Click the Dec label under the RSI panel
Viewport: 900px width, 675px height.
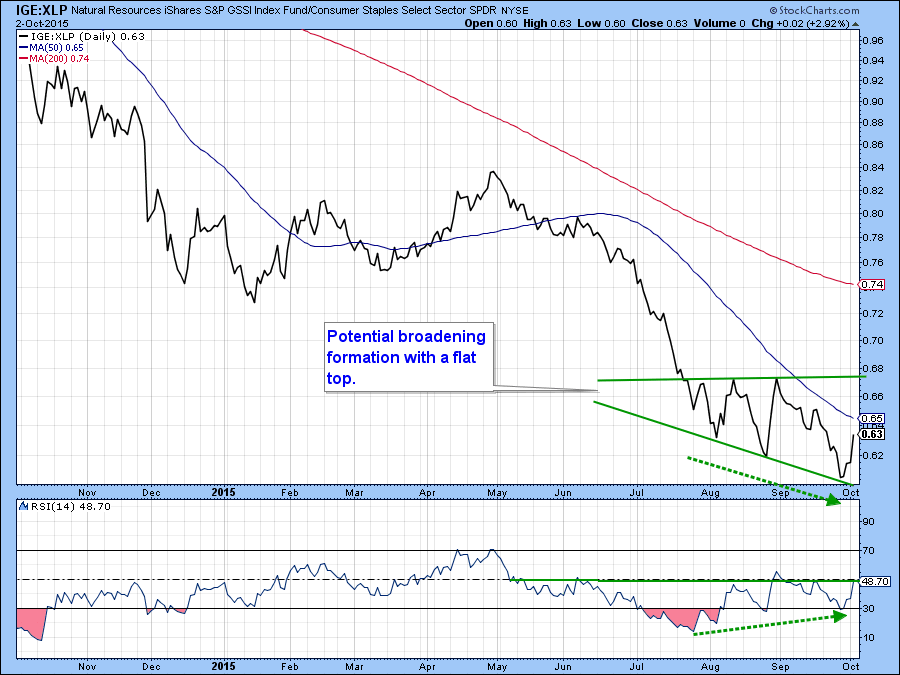152,666
